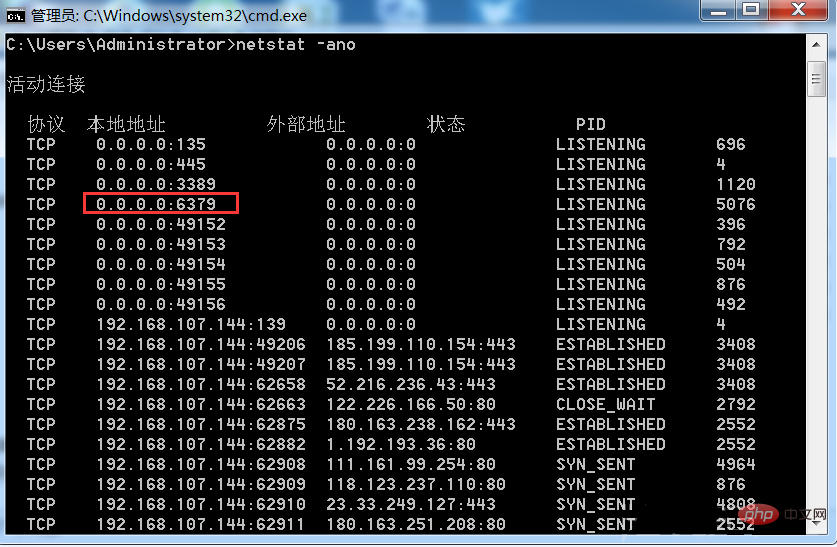Open the cmd.exe system menu icon
Screen dimensions: 837x547
click(15, 16)
